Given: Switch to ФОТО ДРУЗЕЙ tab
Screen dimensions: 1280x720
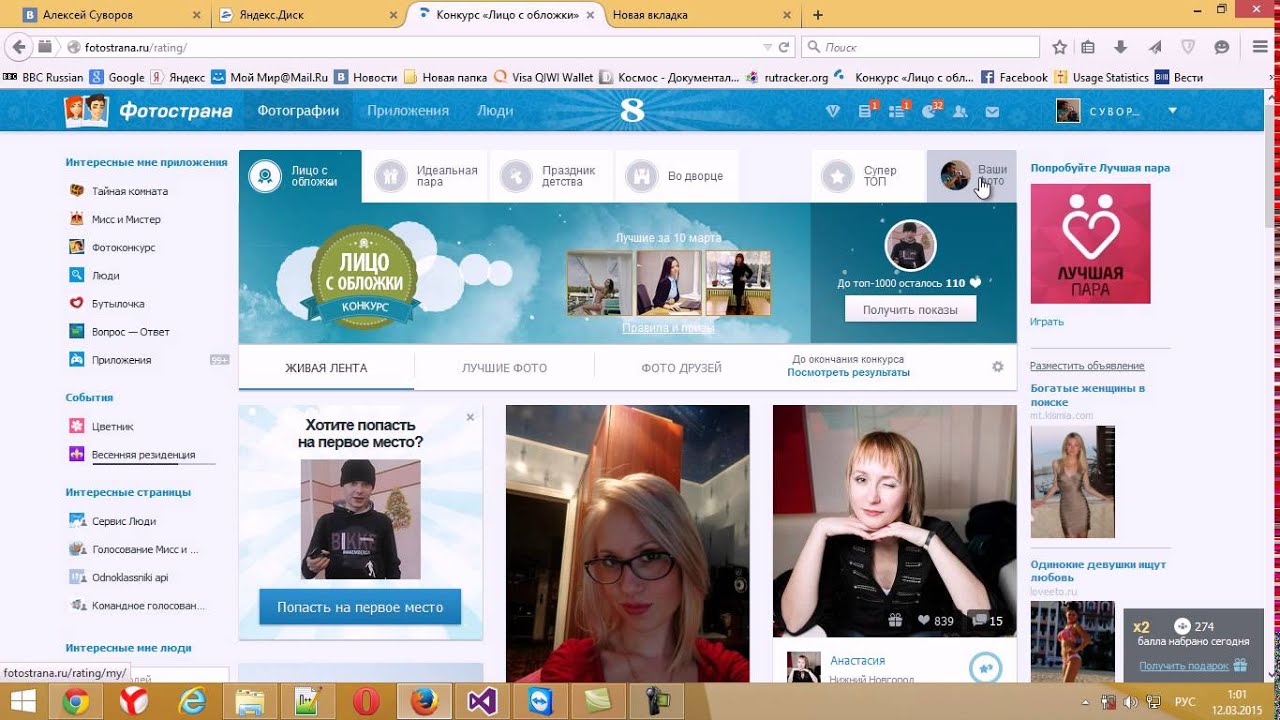Looking at the screenshot, I should coord(681,368).
